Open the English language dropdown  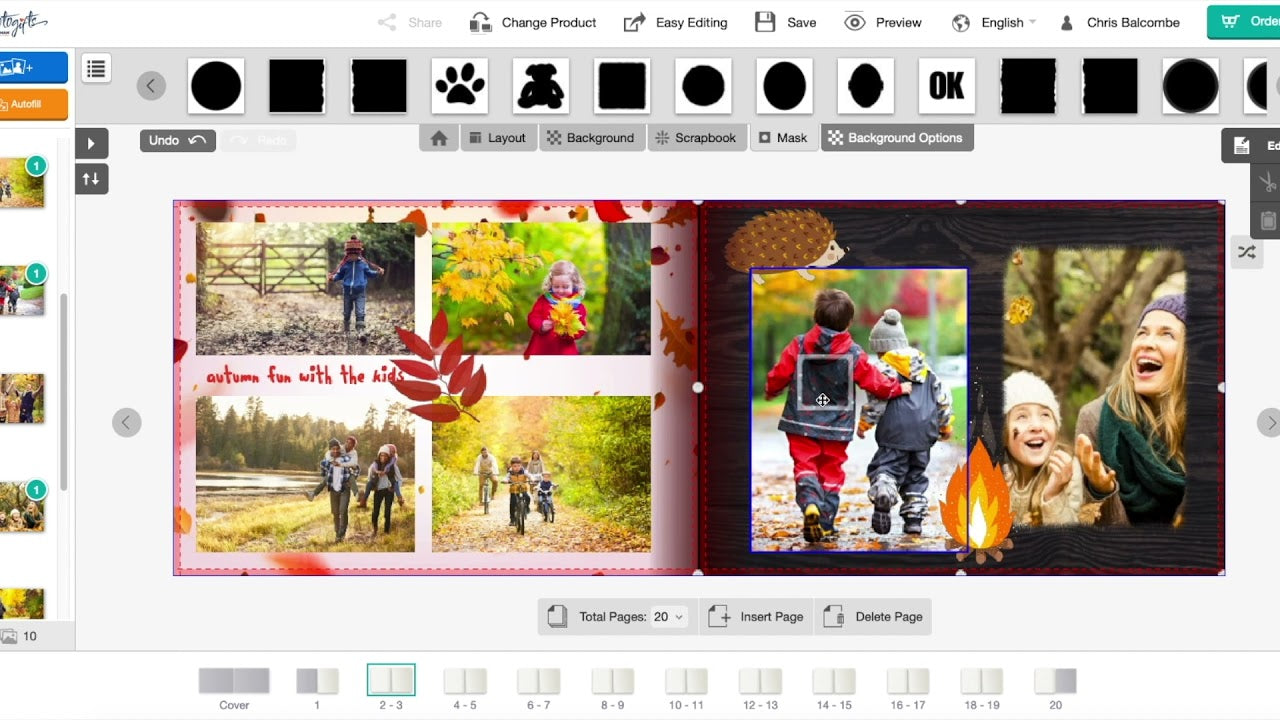[994, 22]
